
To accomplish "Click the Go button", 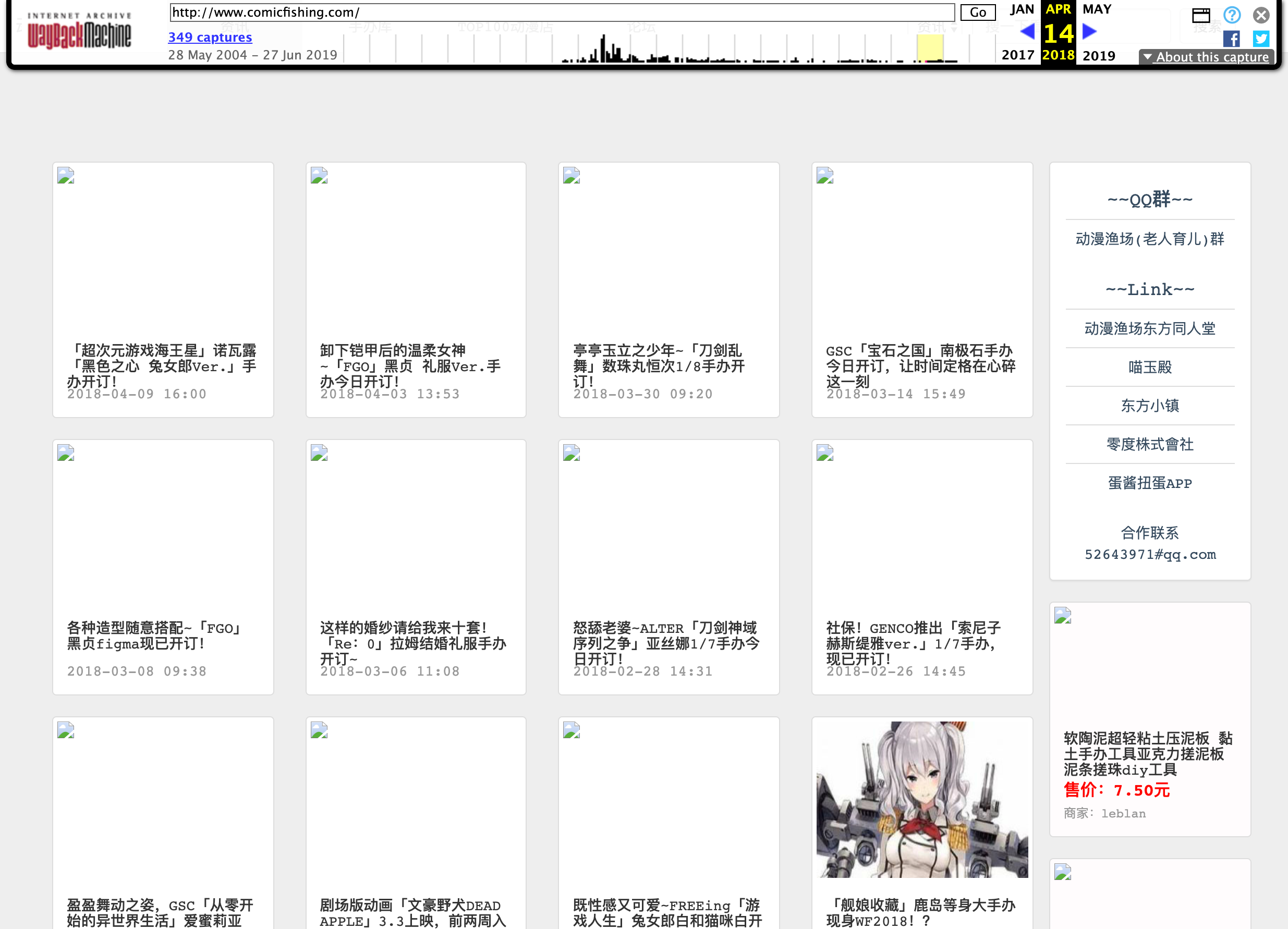I will click(978, 13).
